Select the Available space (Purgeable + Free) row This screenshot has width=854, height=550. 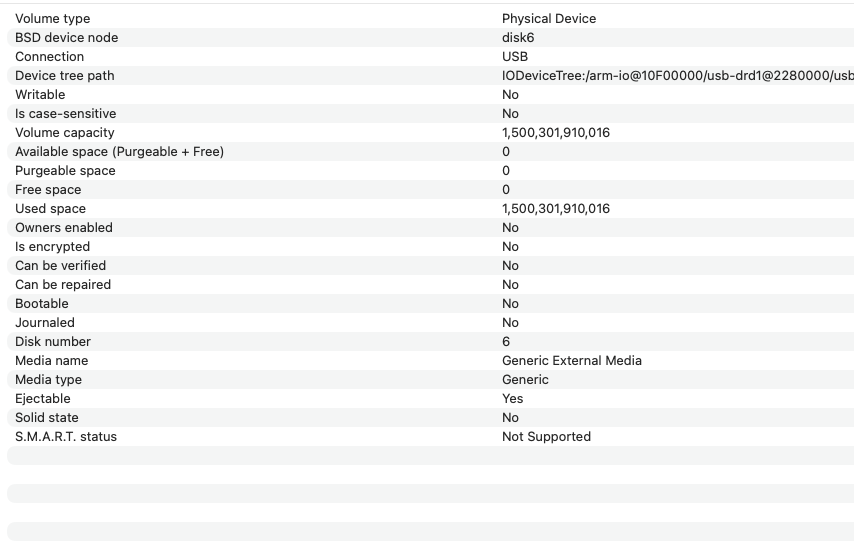click(119, 152)
